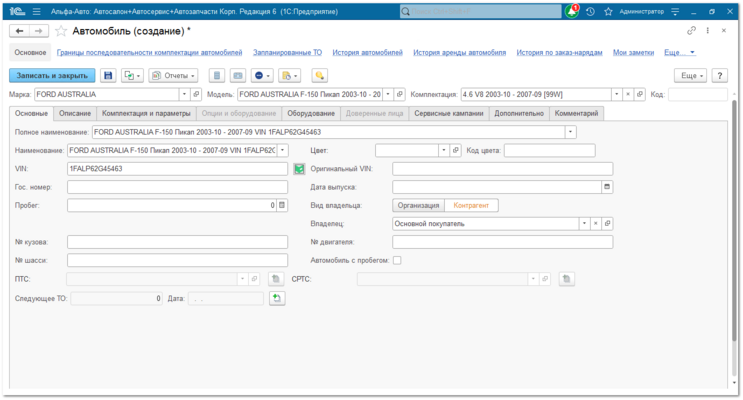Click the help question mark button

(x=719, y=75)
